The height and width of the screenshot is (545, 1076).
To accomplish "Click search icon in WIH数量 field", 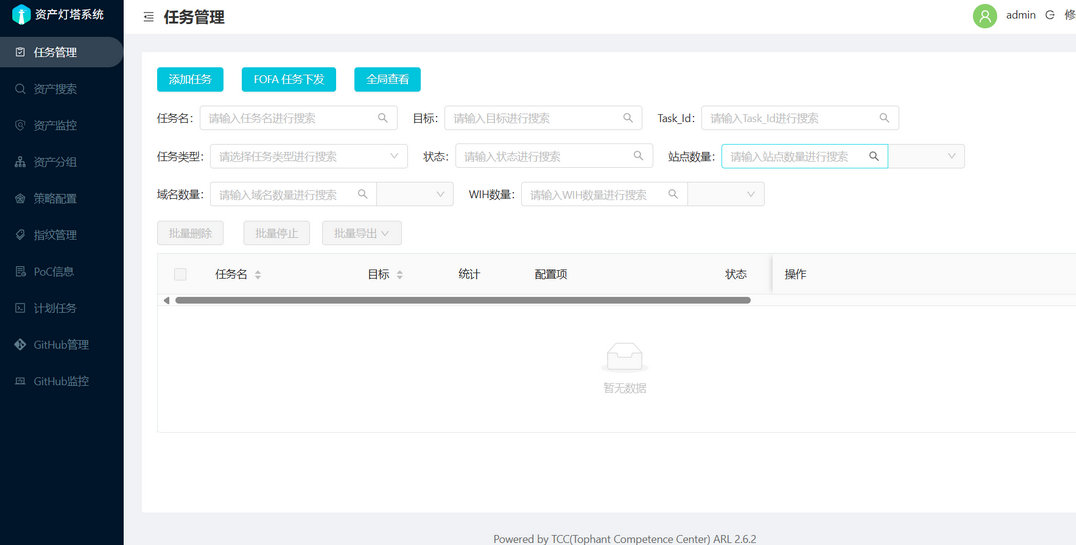I will click(x=673, y=194).
